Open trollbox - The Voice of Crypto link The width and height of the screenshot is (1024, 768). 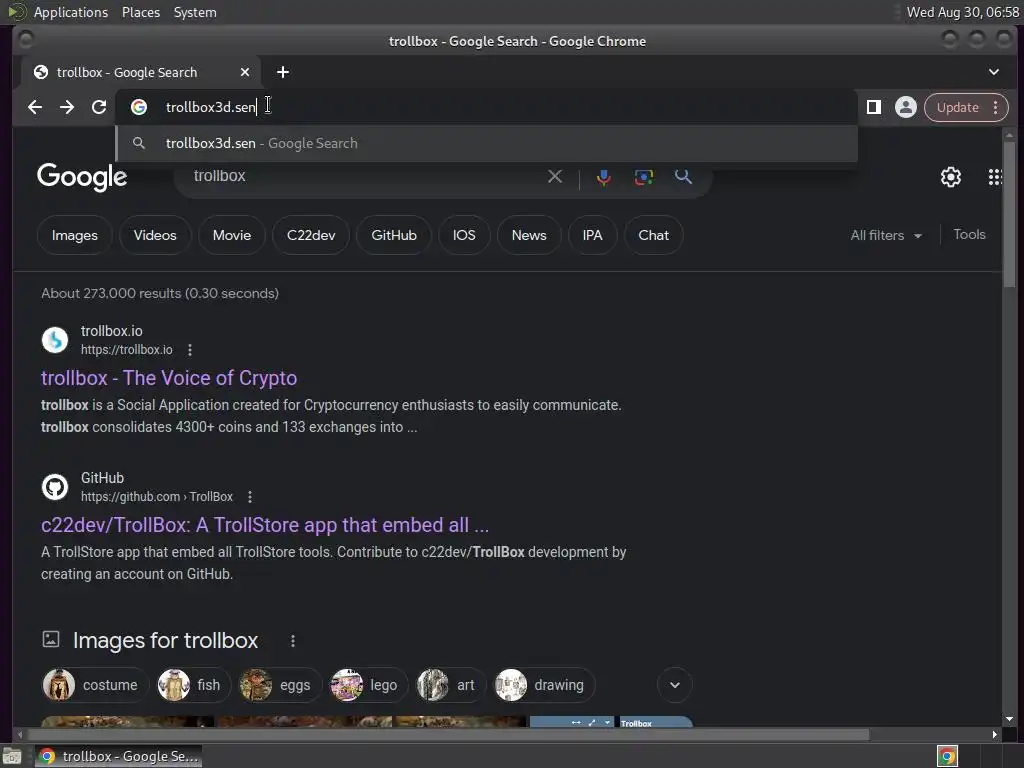pos(168,378)
